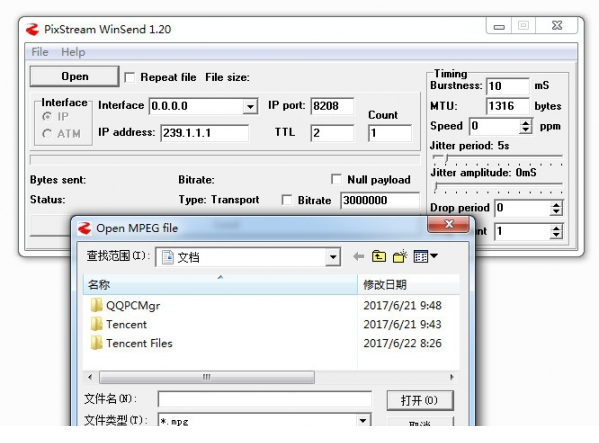Click the IP port field 8208

click(x=332, y=106)
